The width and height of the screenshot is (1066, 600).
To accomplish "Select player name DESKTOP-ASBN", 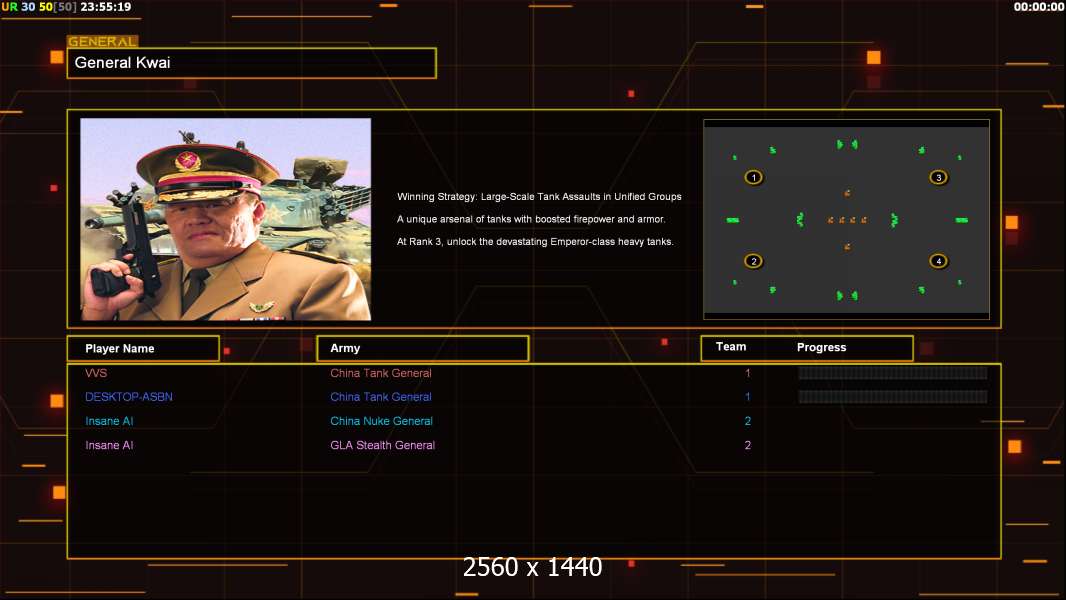I will (128, 397).
